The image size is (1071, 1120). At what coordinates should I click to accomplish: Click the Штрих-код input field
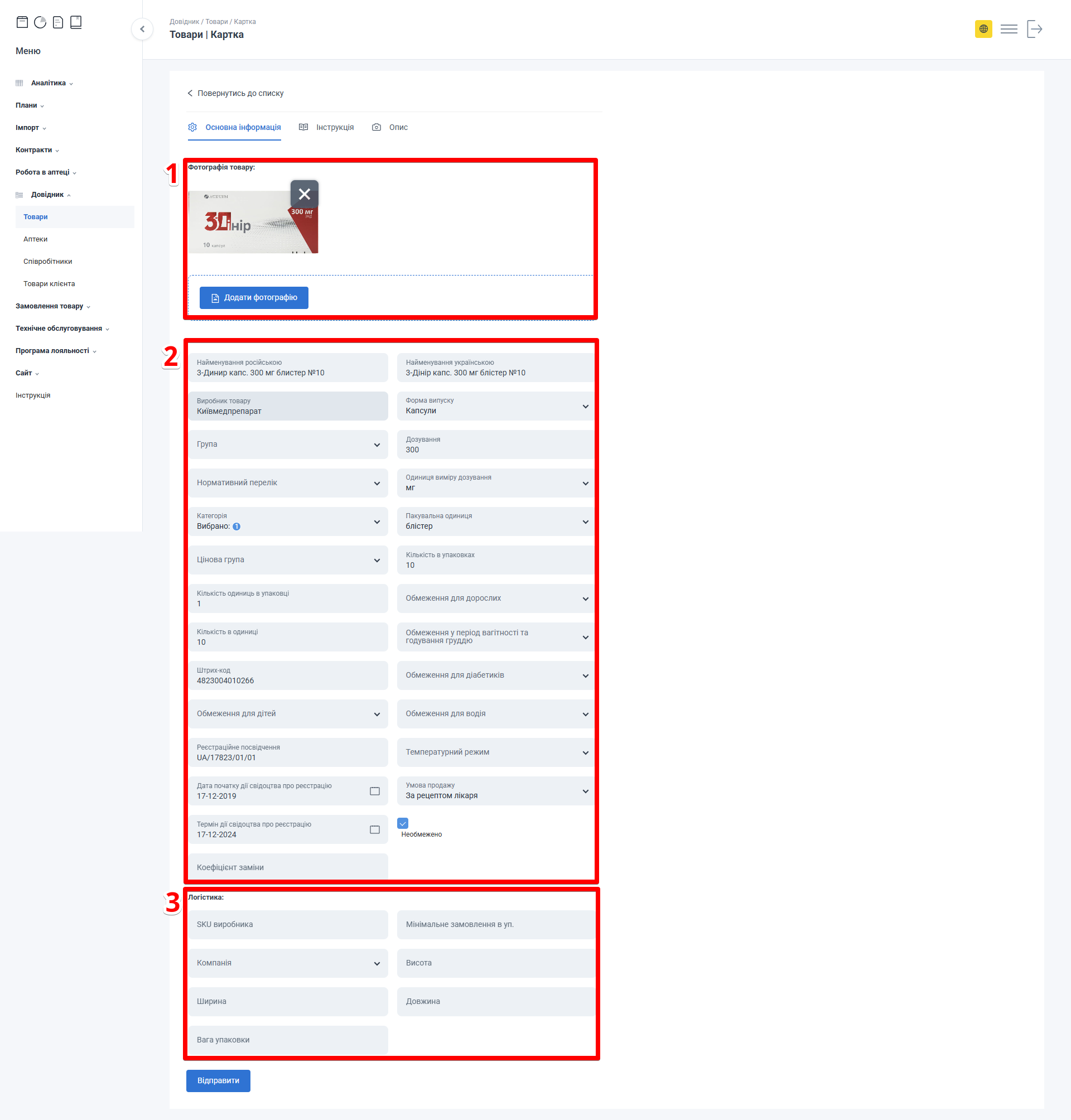point(288,676)
